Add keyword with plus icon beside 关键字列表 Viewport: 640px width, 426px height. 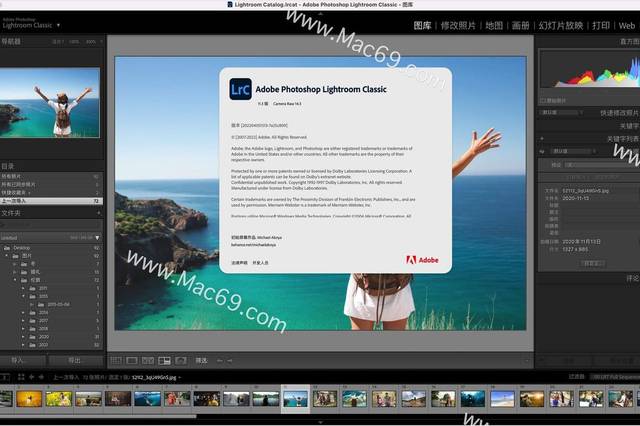[x=542, y=139]
